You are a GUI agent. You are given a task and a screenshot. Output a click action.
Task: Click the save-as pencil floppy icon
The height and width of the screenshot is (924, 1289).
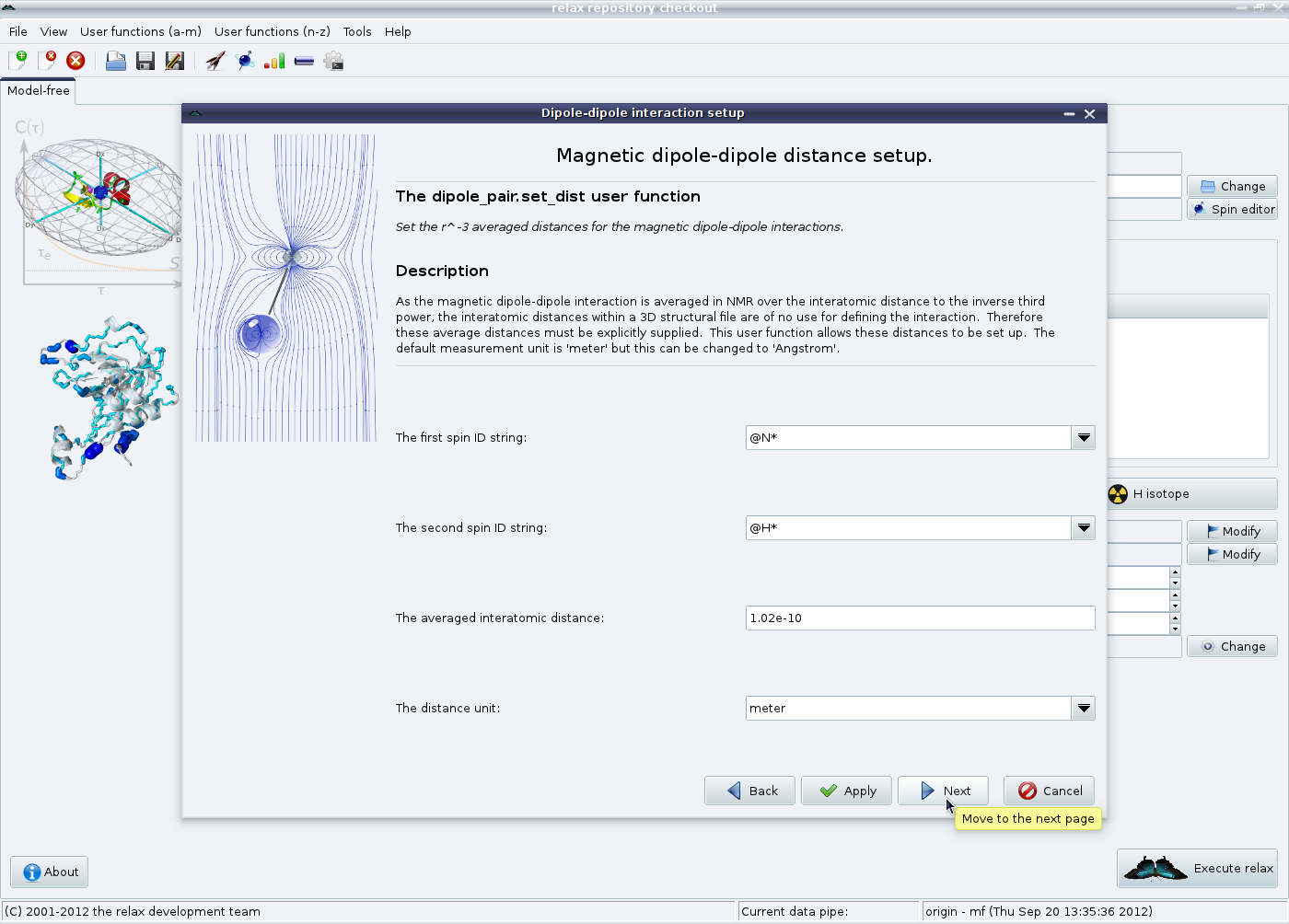pos(174,62)
